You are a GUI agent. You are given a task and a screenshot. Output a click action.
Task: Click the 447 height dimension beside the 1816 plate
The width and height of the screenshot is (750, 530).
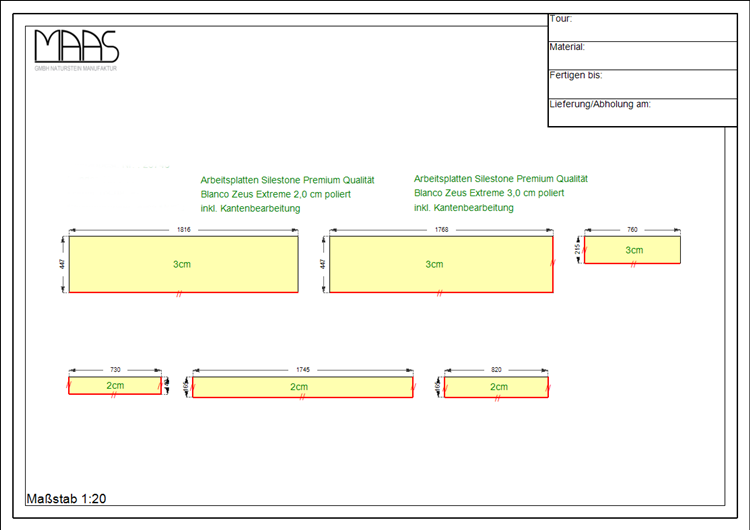[x=62, y=264]
